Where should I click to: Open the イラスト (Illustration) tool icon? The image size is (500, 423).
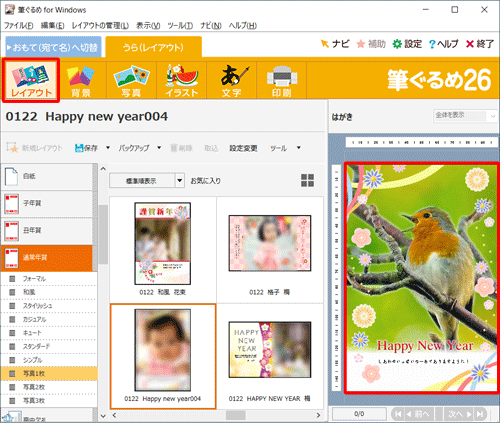click(182, 80)
